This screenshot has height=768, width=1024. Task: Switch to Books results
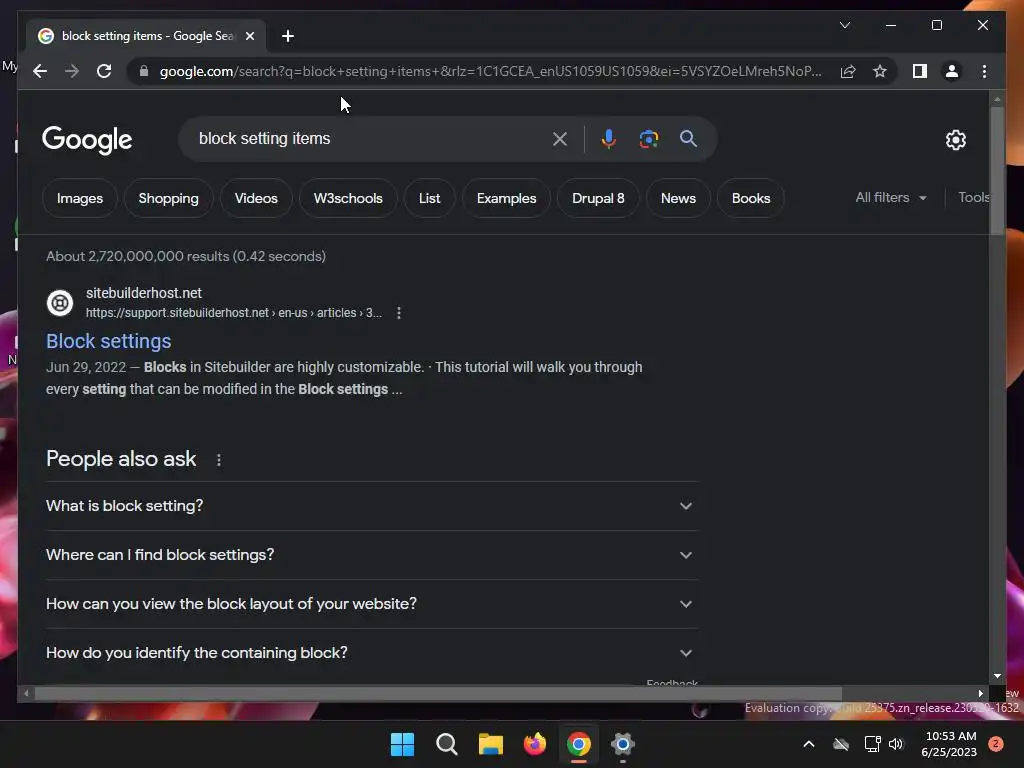tap(750, 198)
